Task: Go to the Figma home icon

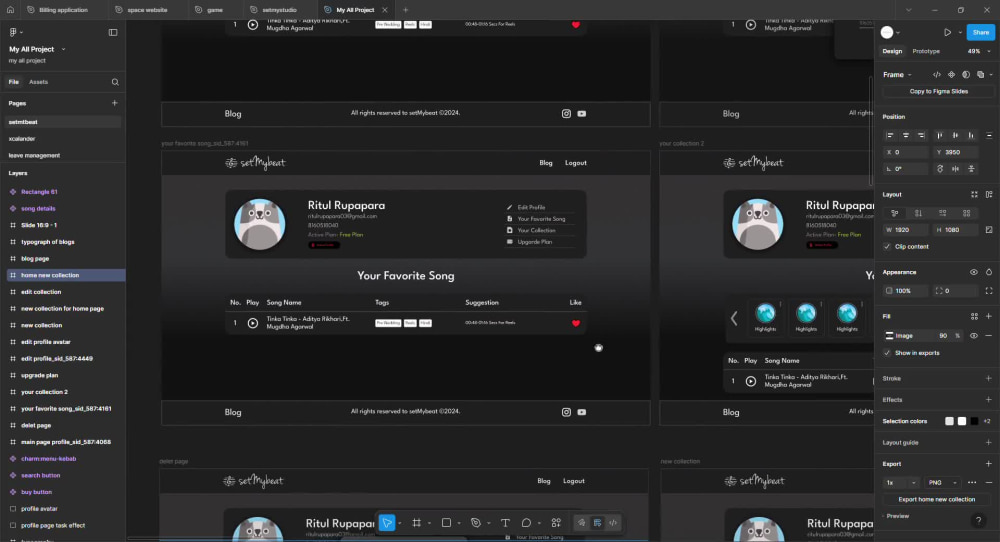Action: point(10,10)
